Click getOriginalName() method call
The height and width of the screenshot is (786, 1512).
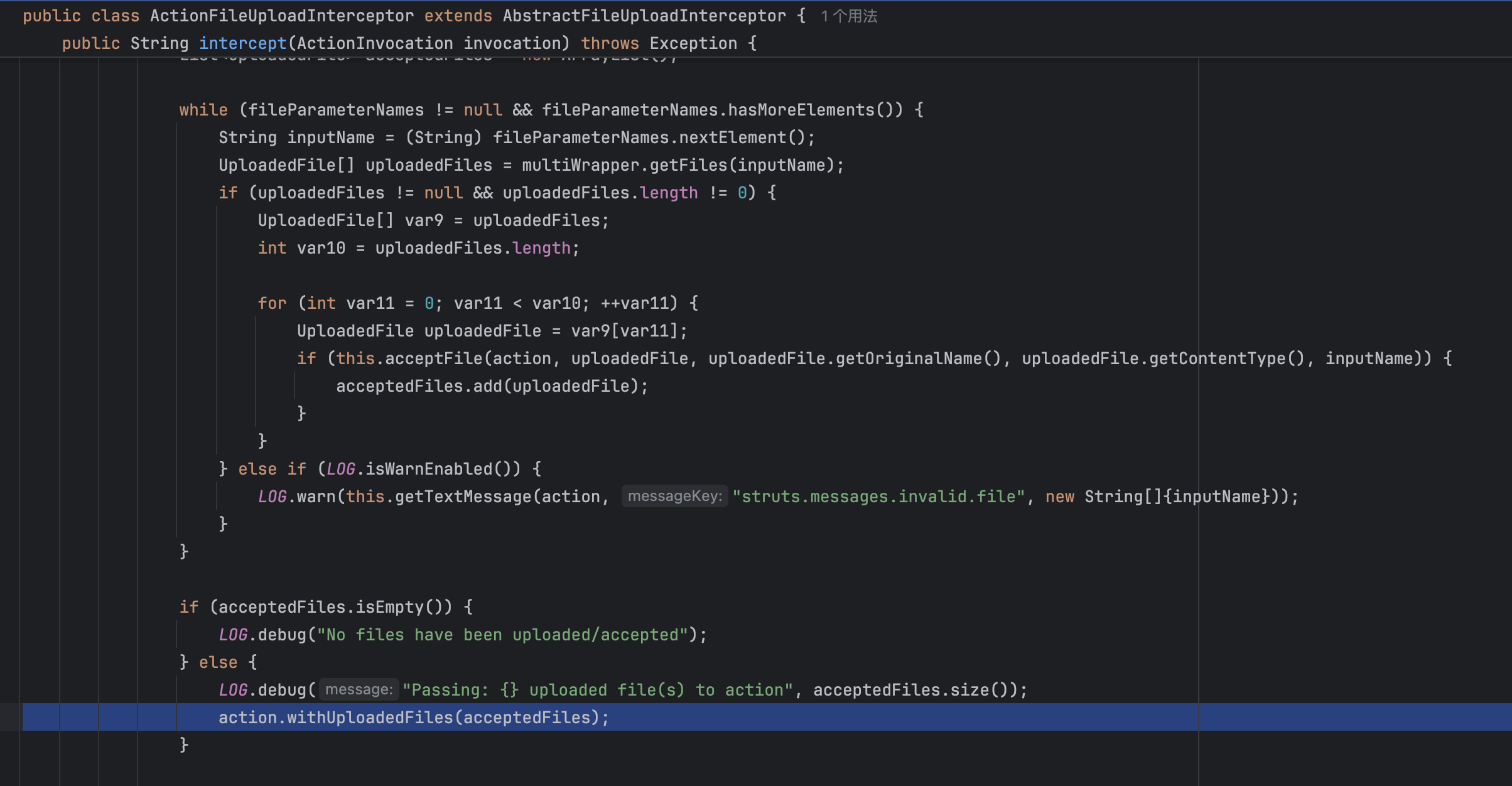(x=919, y=358)
